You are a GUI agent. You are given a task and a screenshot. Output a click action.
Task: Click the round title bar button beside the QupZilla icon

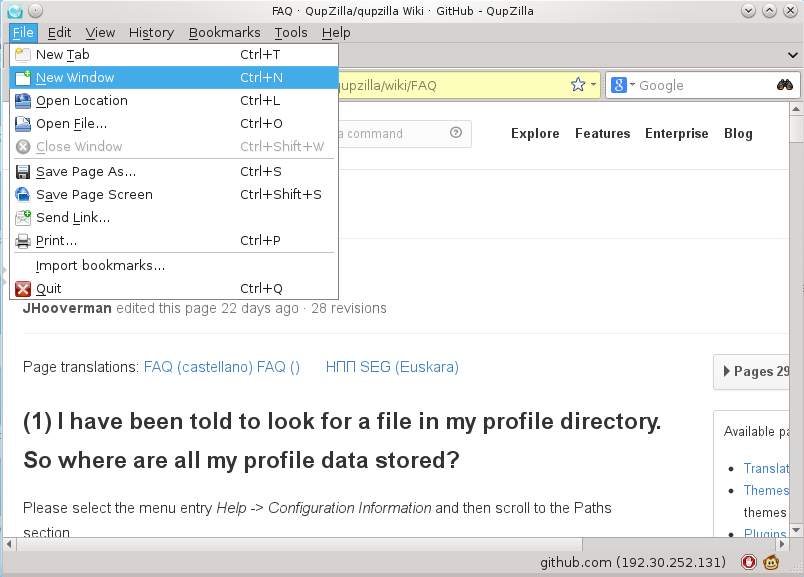pos(35,11)
